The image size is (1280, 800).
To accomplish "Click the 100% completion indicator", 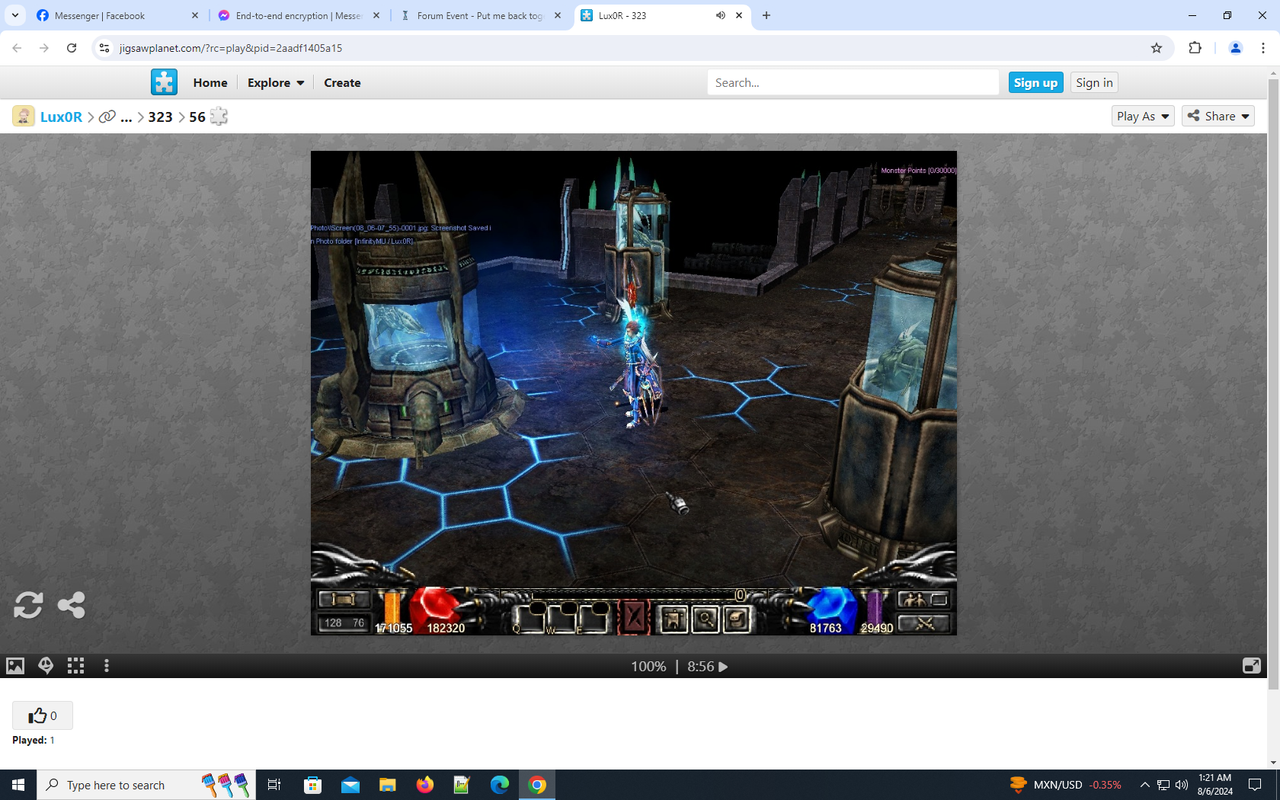I will click(648, 666).
